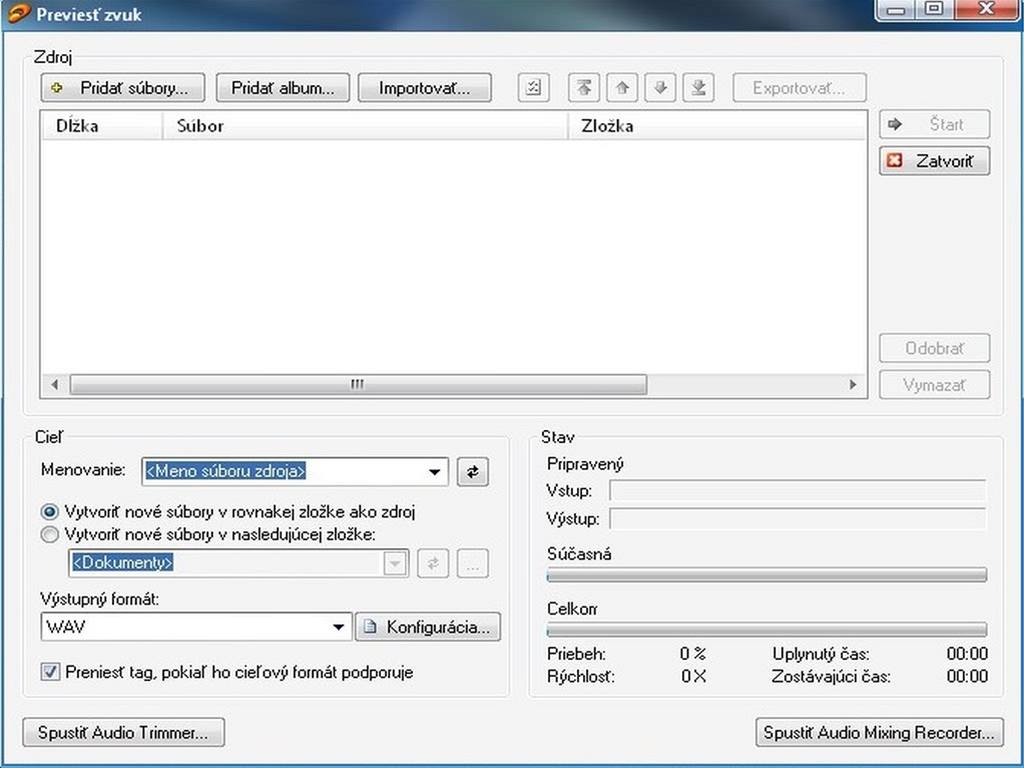Click the right scroll arrow of file list
The width and height of the screenshot is (1024, 768).
(x=852, y=385)
